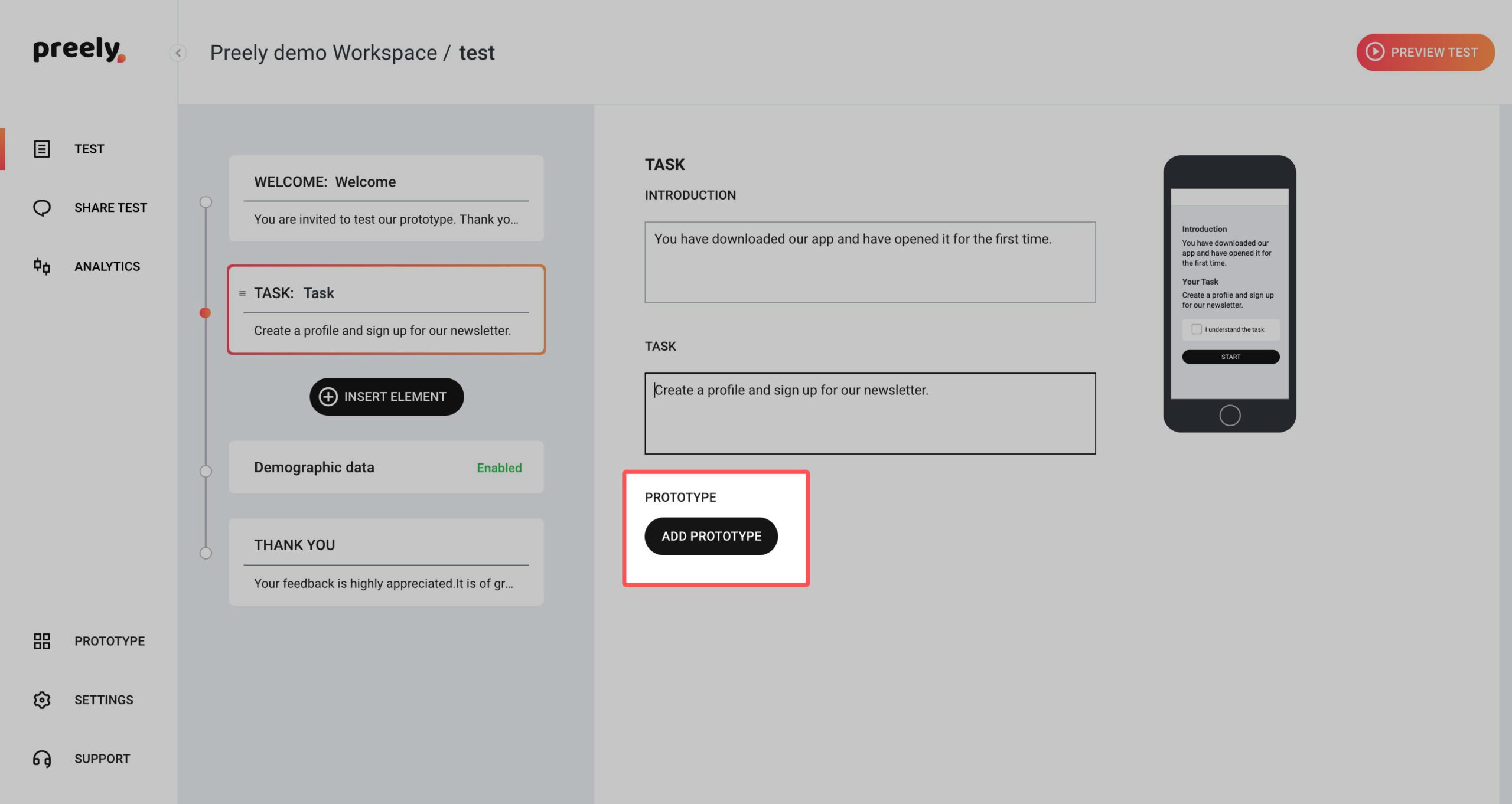
Task: Click the START button in phone preview
Action: 1231,357
